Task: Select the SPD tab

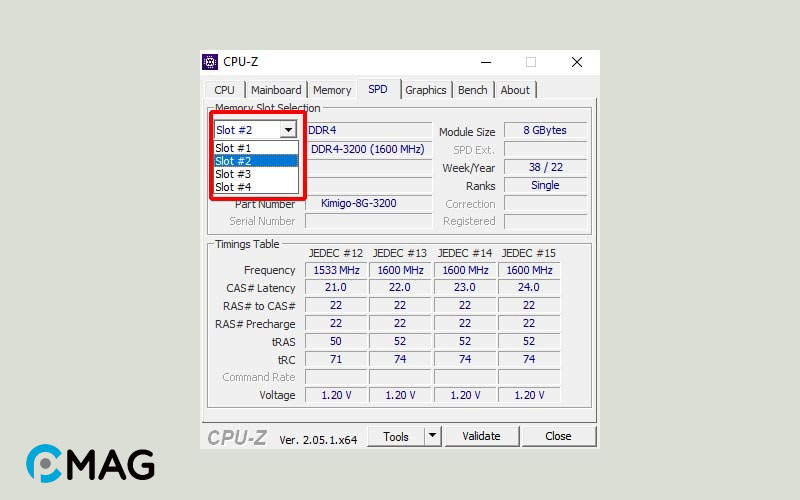Action: coord(378,89)
